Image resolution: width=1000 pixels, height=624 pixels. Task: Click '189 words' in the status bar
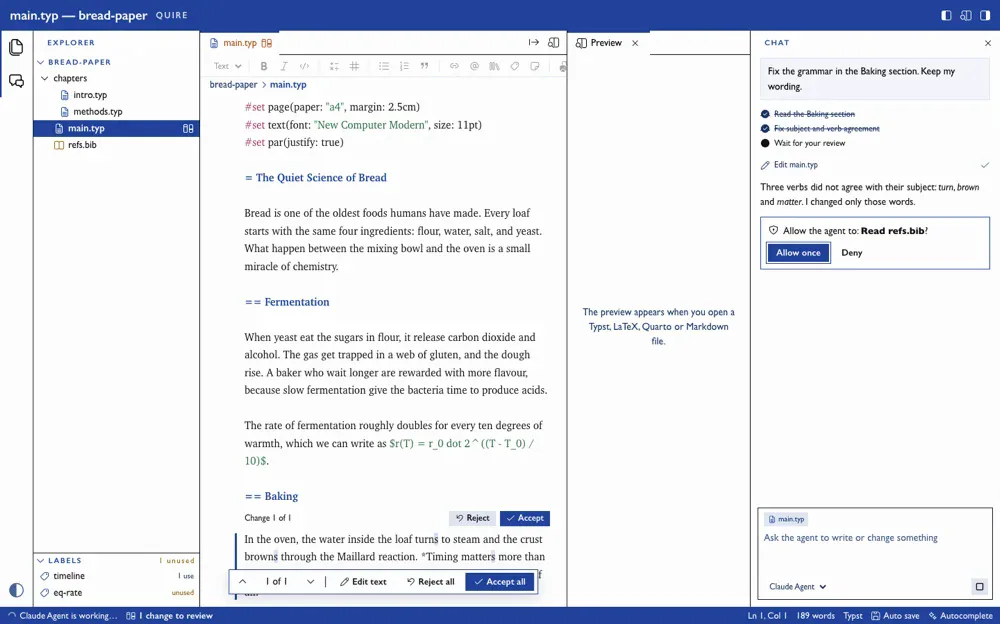click(815, 616)
